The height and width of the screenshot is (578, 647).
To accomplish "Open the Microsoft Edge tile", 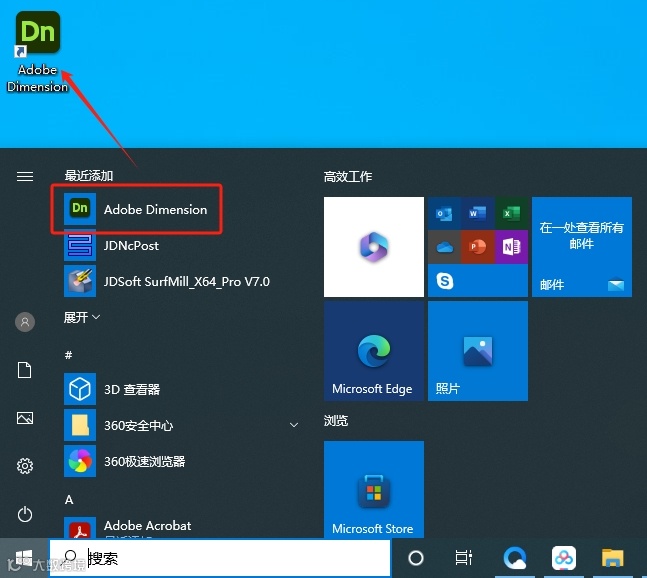I will [374, 351].
